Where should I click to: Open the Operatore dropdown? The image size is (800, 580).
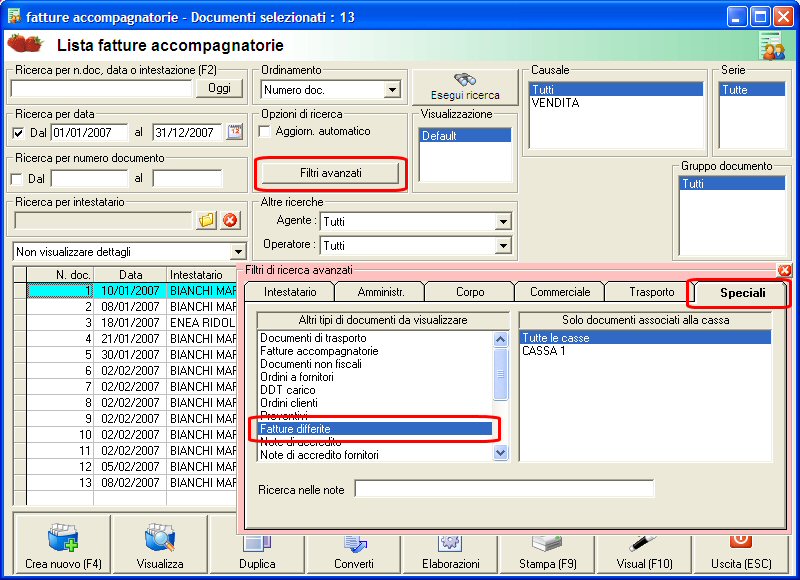pos(503,245)
